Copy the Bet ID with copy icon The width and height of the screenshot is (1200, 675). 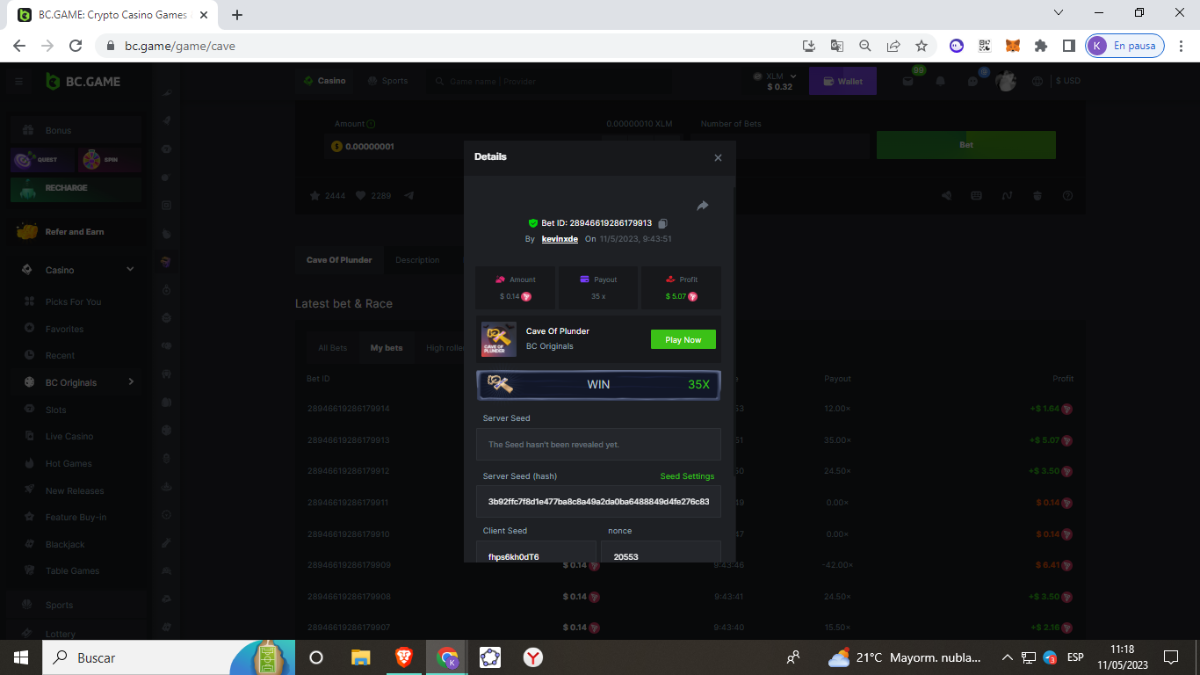pyautogui.click(x=663, y=223)
